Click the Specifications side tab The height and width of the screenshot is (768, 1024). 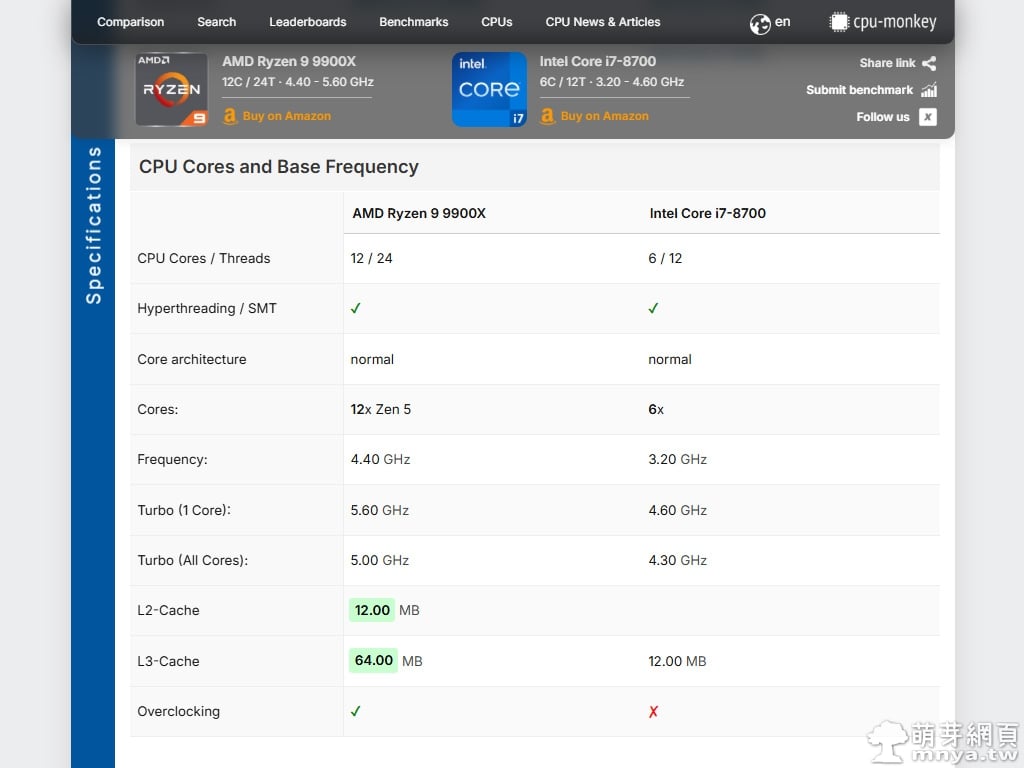coord(94,225)
